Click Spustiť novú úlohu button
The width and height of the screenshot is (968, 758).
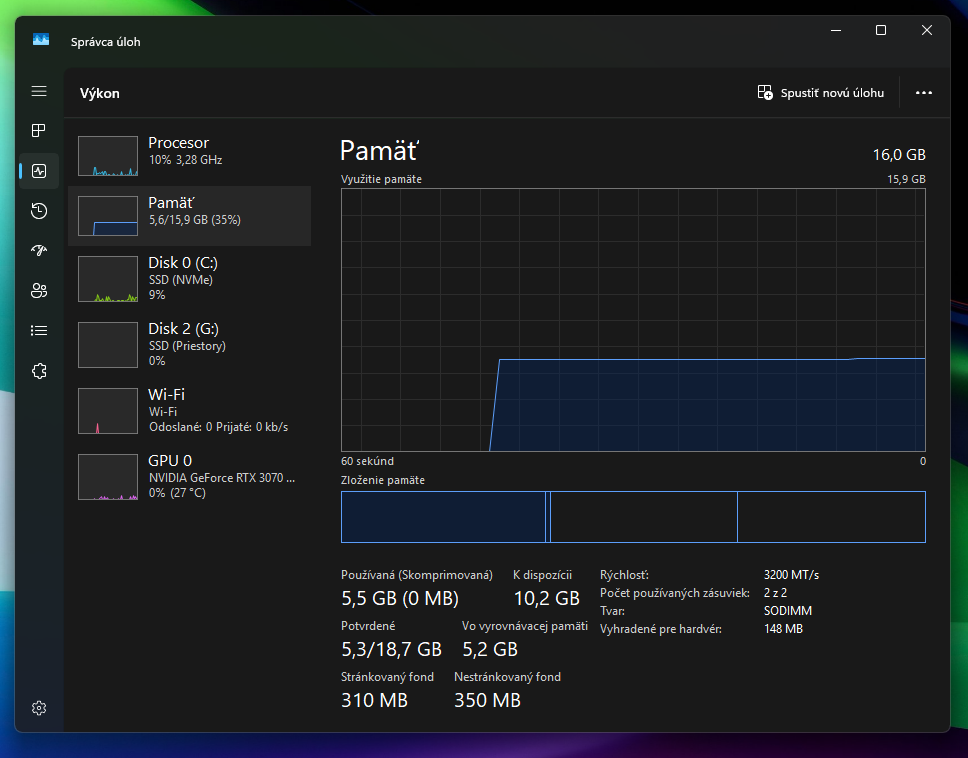coord(821,93)
